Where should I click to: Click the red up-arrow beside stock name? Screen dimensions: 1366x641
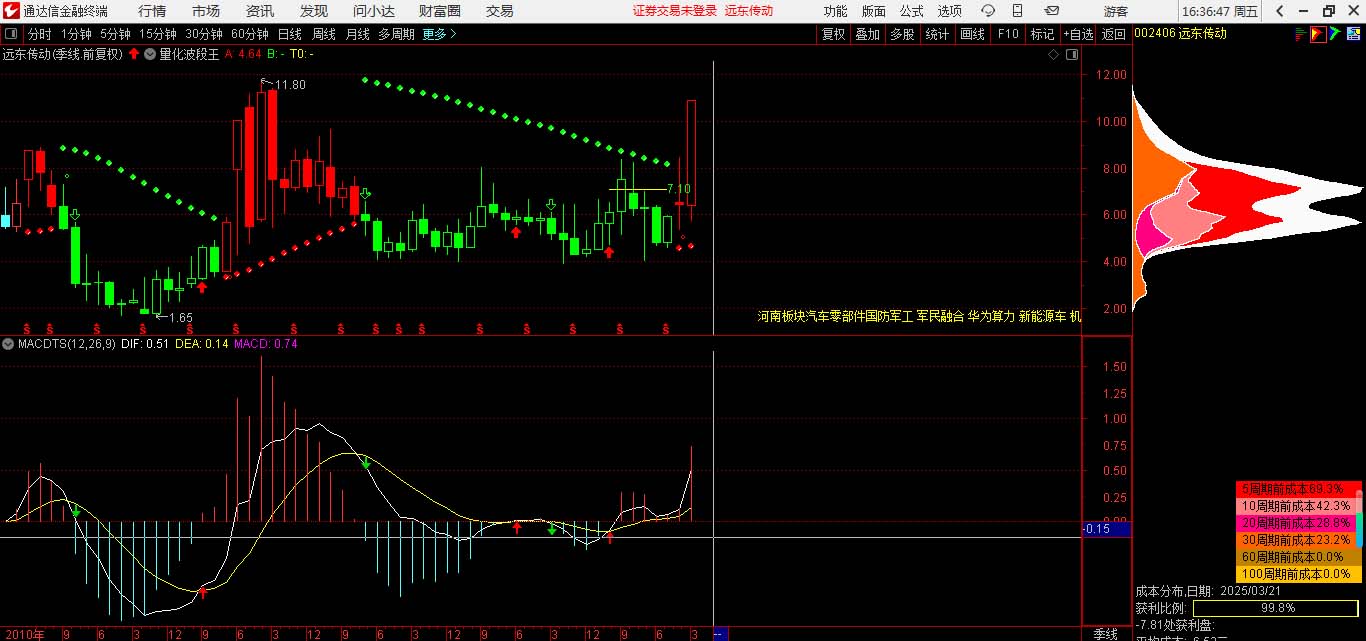[134, 54]
